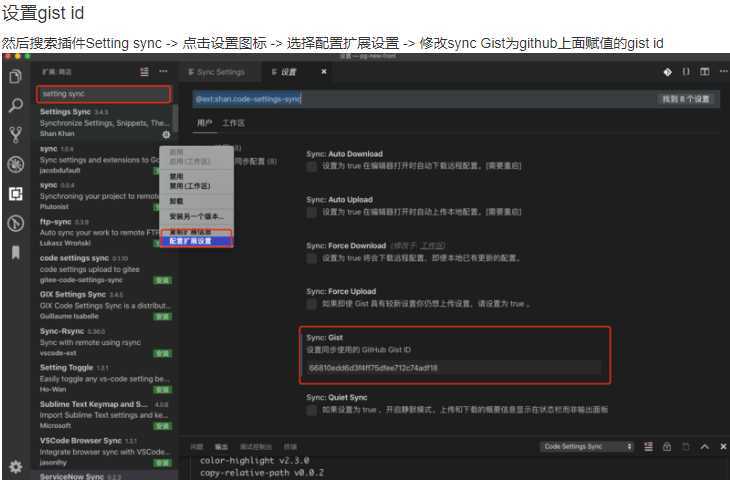The width and height of the screenshot is (730, 480).
Task: Open Source Control view in activity bar
Action: coord(15,135)
